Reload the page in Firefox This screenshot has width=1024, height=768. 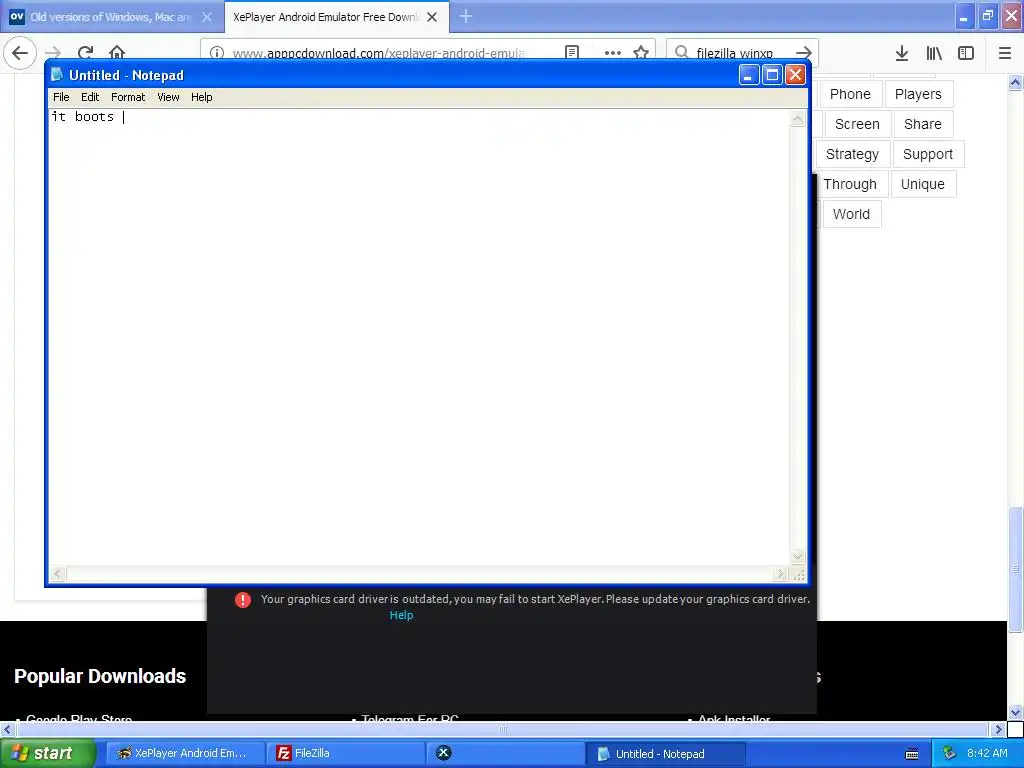[86, 53]
